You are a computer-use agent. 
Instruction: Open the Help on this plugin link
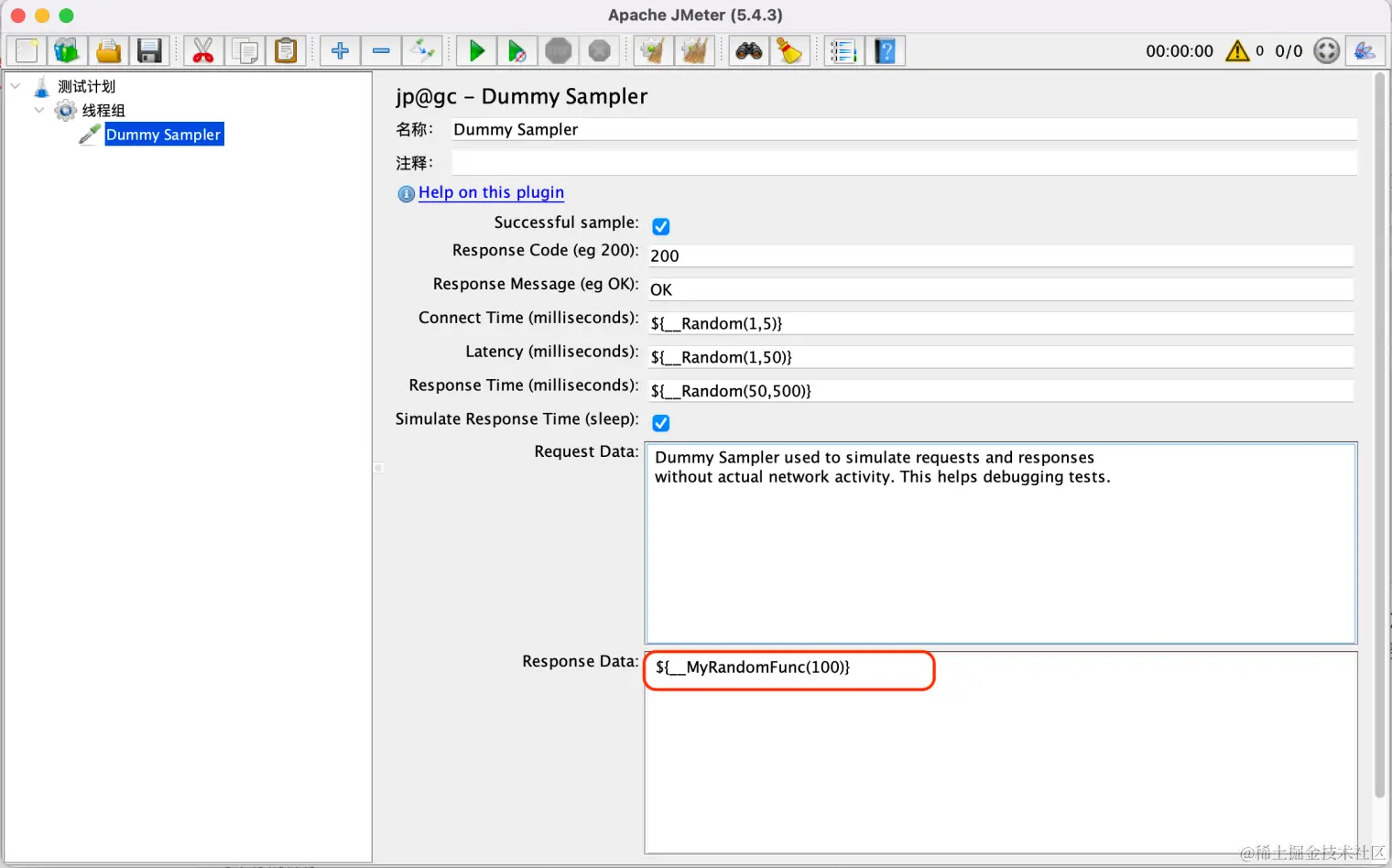[x=491, y=192]
